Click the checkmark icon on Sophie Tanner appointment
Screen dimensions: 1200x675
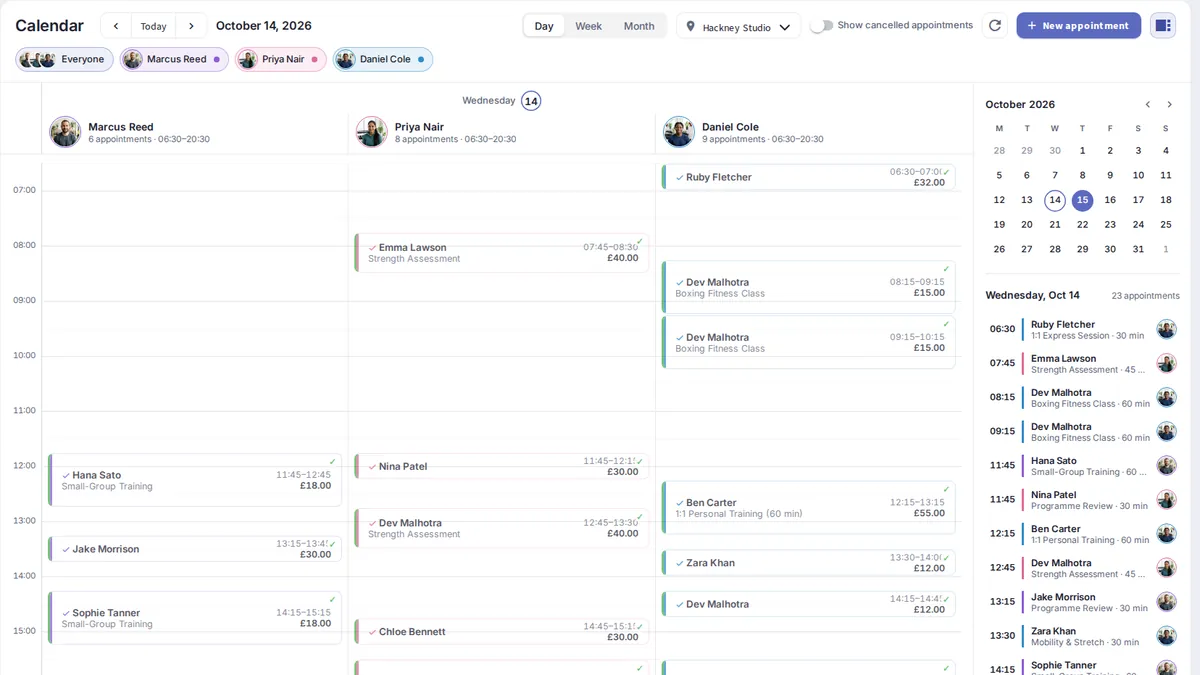[66, 613]
